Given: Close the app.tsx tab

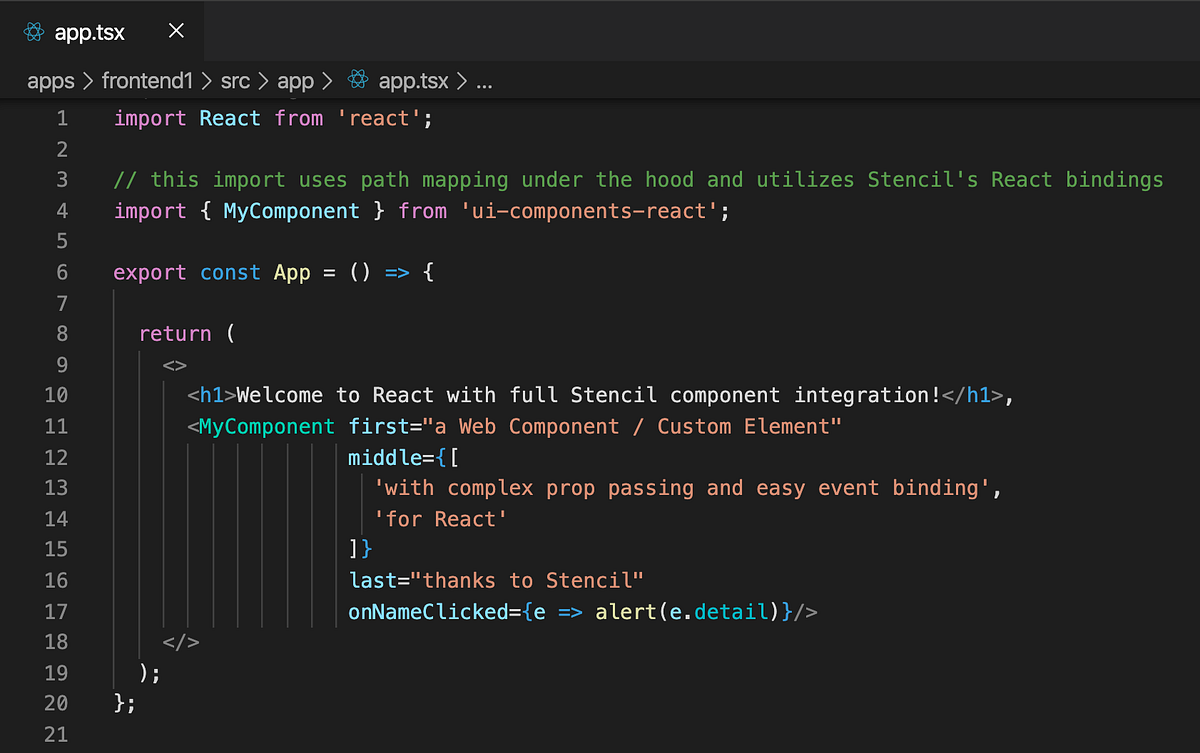Looking at the screenshot, I should 176,31.
